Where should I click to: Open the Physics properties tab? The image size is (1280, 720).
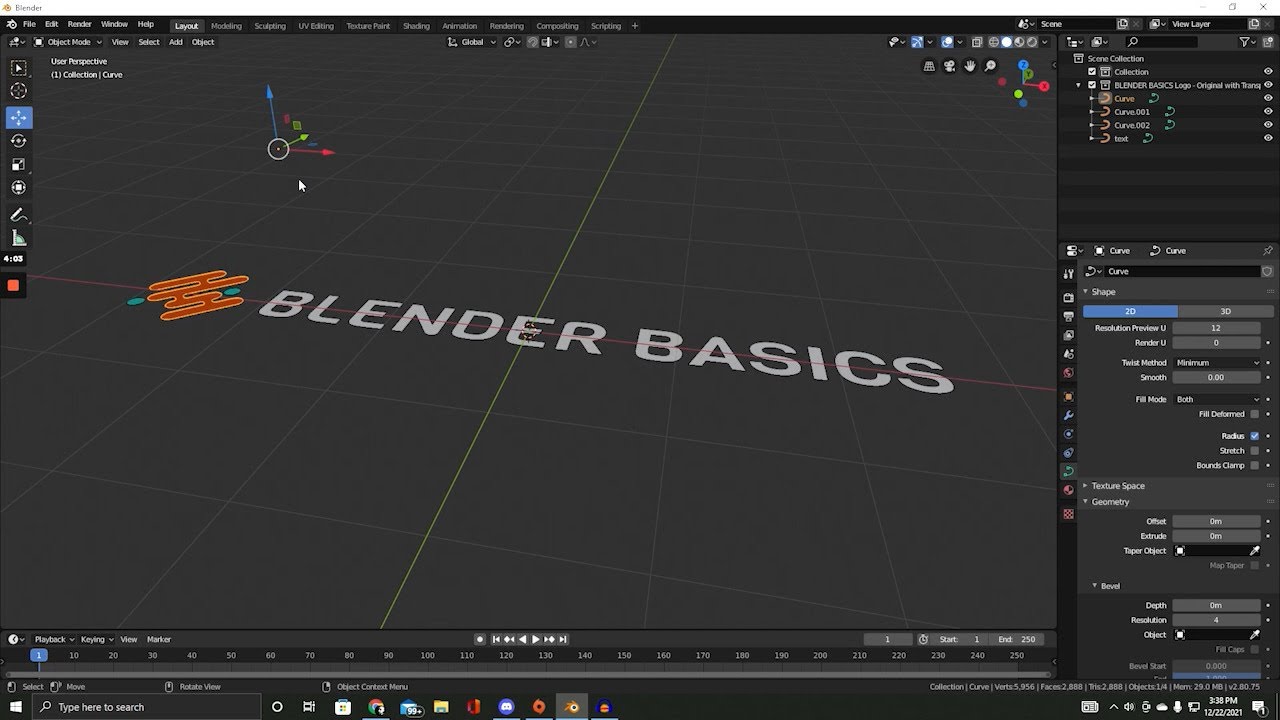1068,434
